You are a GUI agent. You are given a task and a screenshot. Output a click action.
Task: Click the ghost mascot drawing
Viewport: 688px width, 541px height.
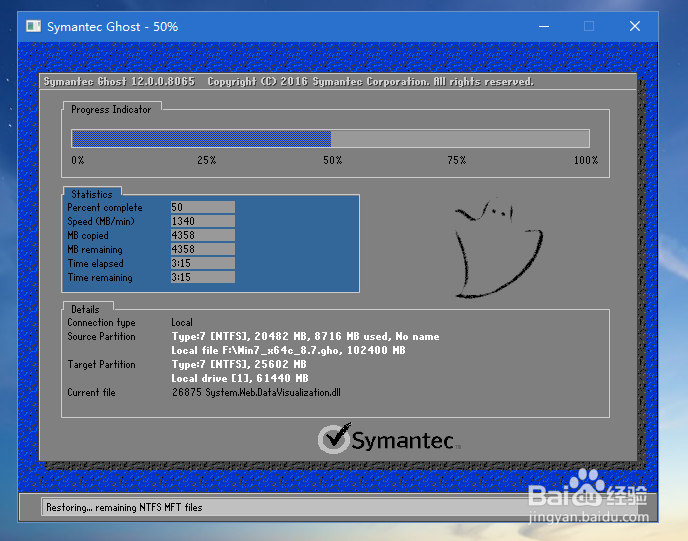point(499,248)
